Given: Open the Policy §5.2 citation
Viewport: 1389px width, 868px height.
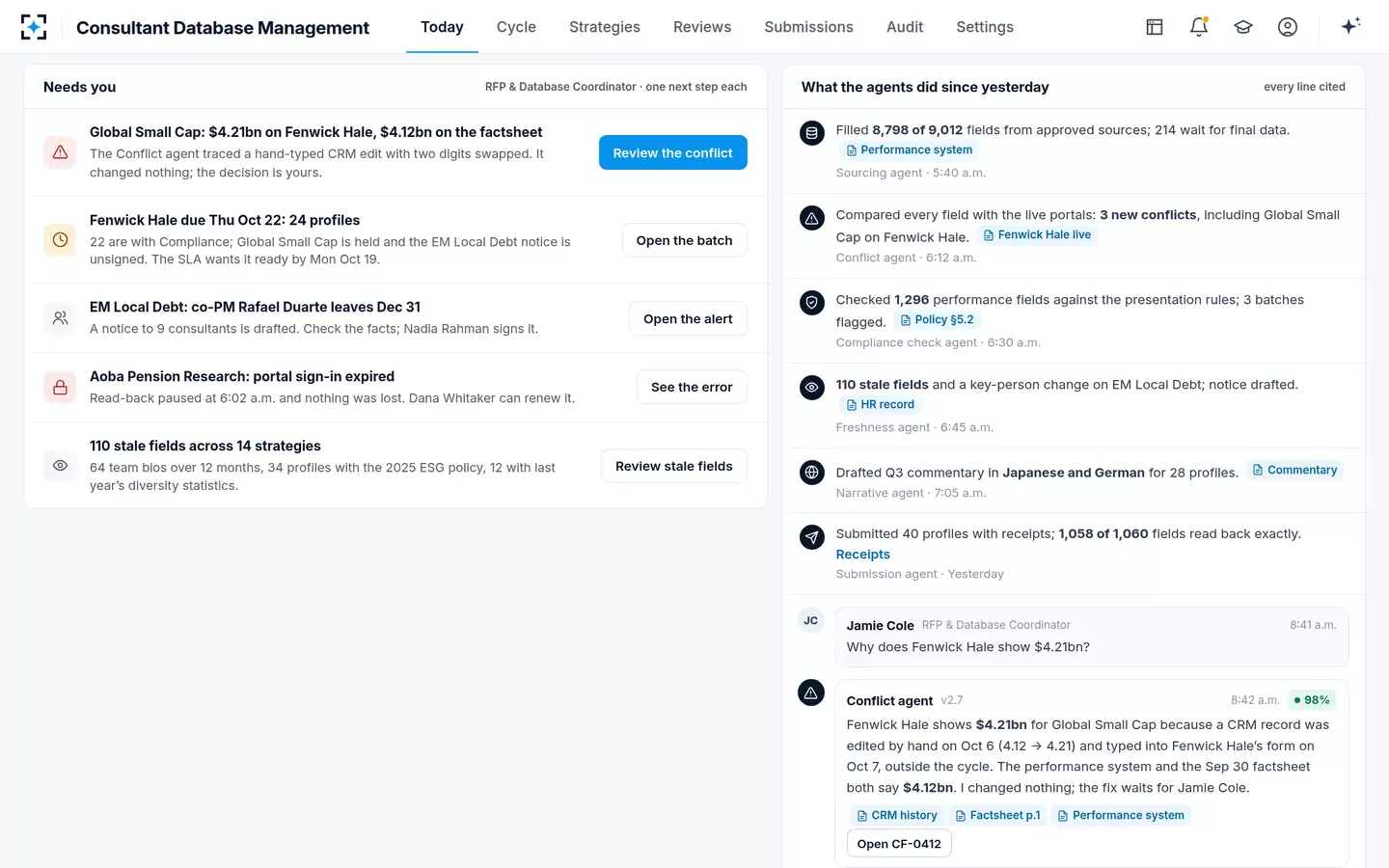Looking at the screenshot, I should pos(937,320).
